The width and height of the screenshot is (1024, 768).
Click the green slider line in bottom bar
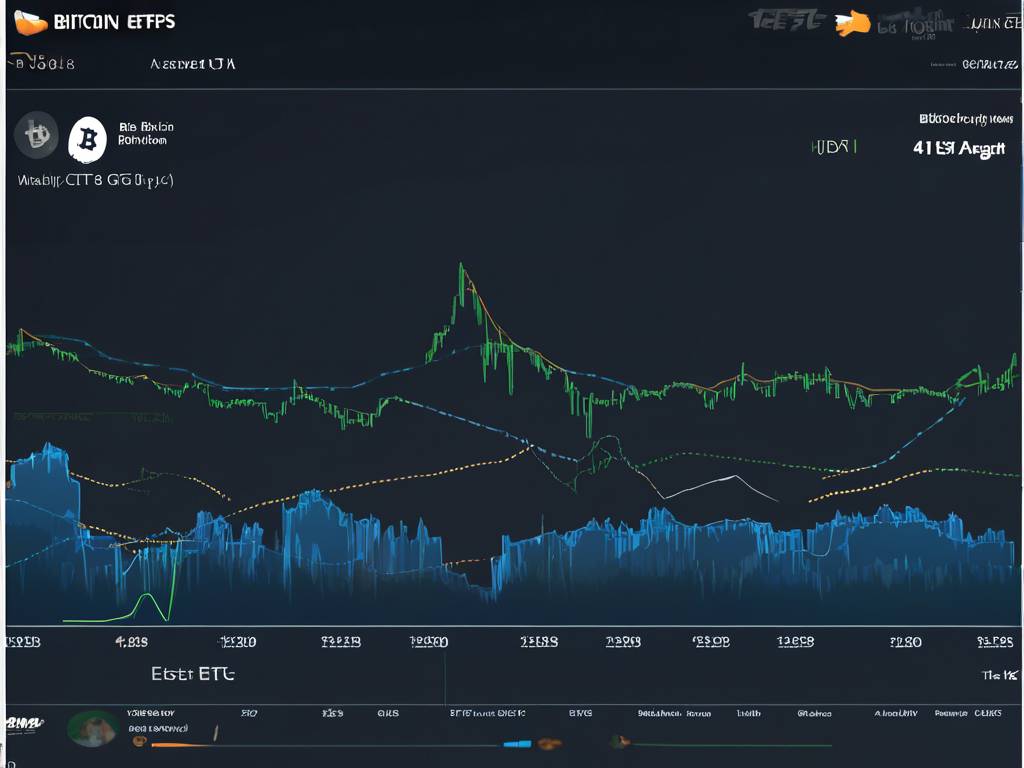(730, 744)
